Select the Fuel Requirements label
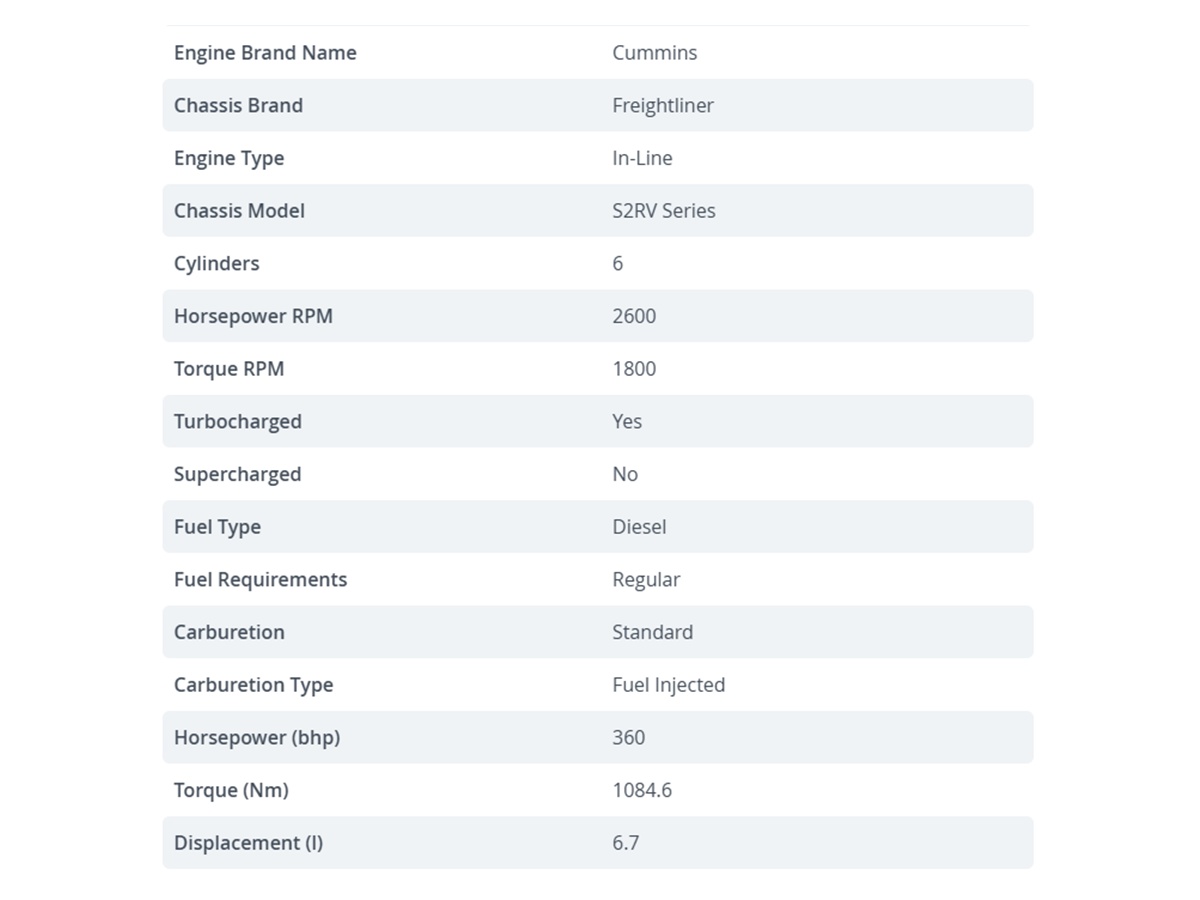The width and height of the screenshot is (1200, 900). click(260, 580)
